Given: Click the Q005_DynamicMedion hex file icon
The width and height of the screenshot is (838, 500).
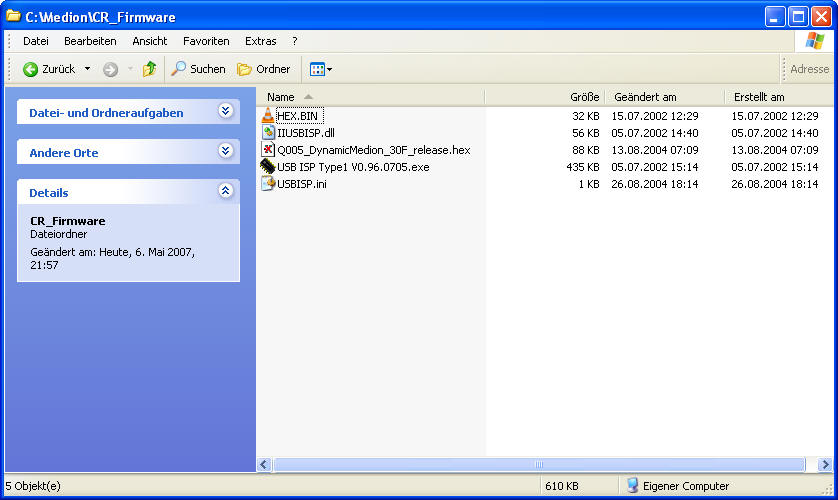Looking at the screenshot, I should pos(268,150).
